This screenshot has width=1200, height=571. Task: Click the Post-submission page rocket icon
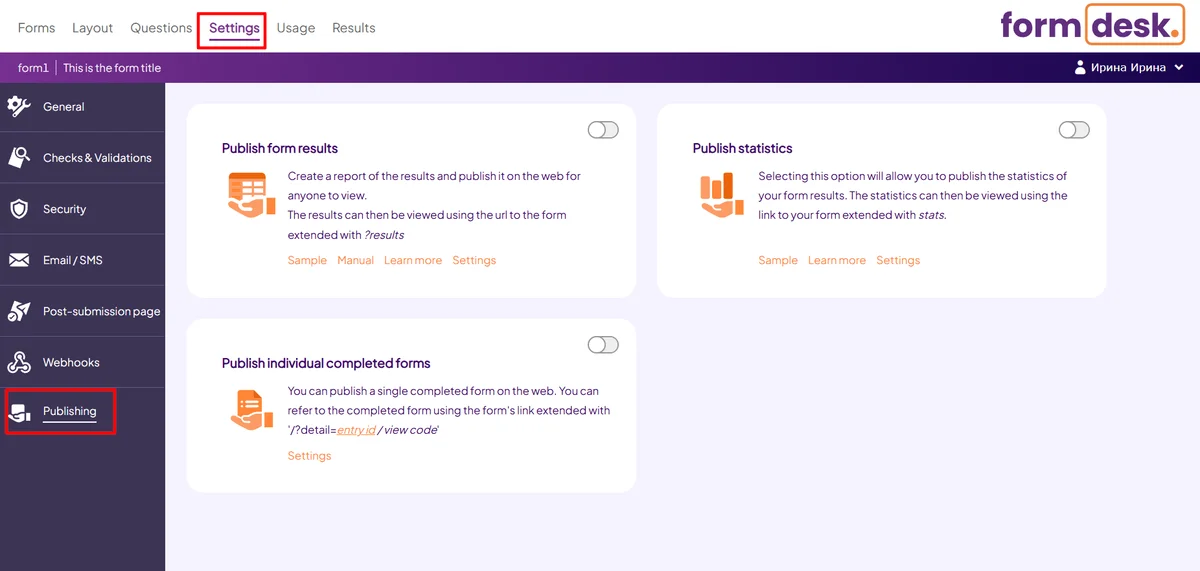19,311
